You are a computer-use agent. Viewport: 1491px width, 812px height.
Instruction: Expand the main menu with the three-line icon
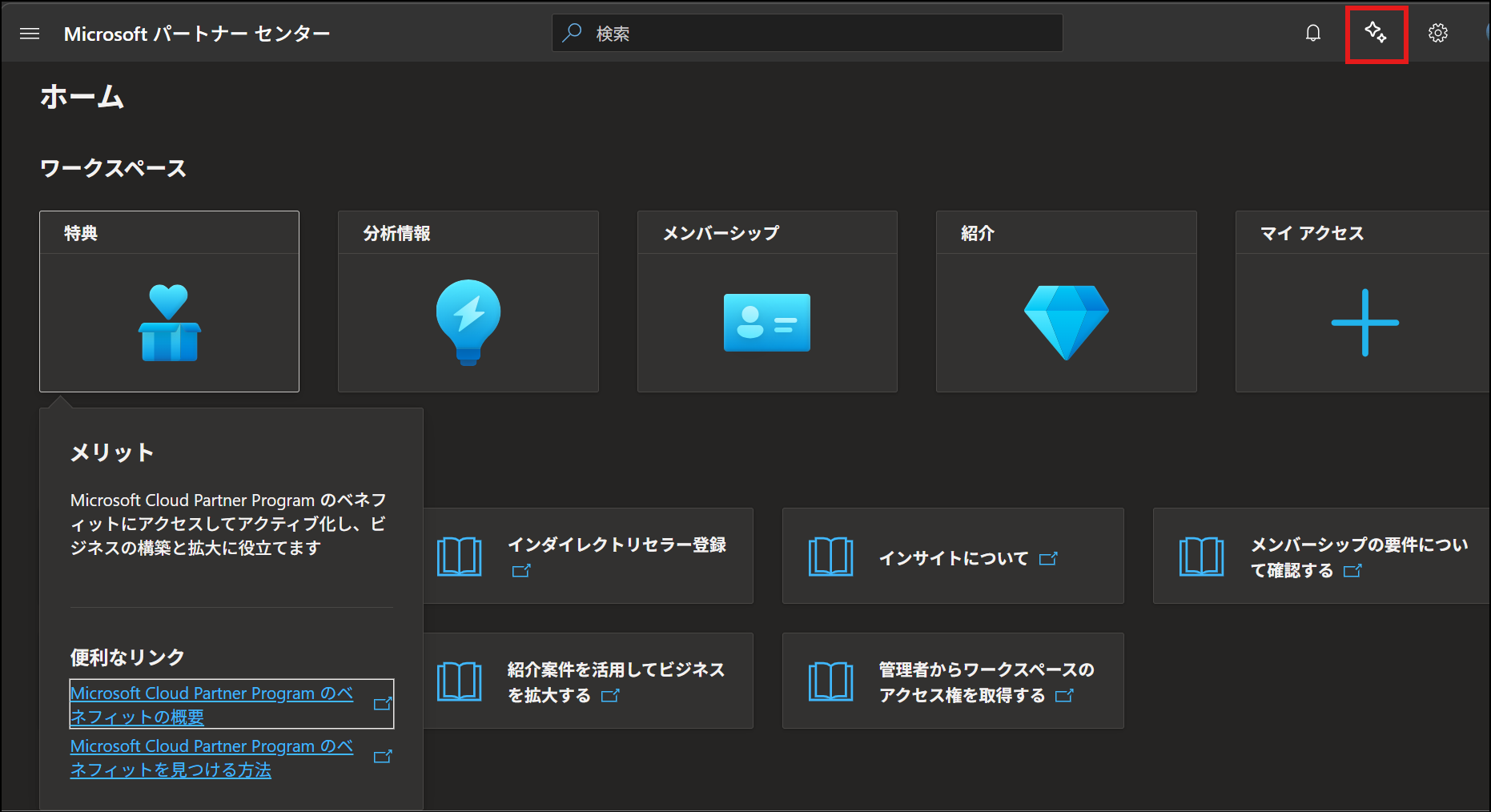point(29,33)
